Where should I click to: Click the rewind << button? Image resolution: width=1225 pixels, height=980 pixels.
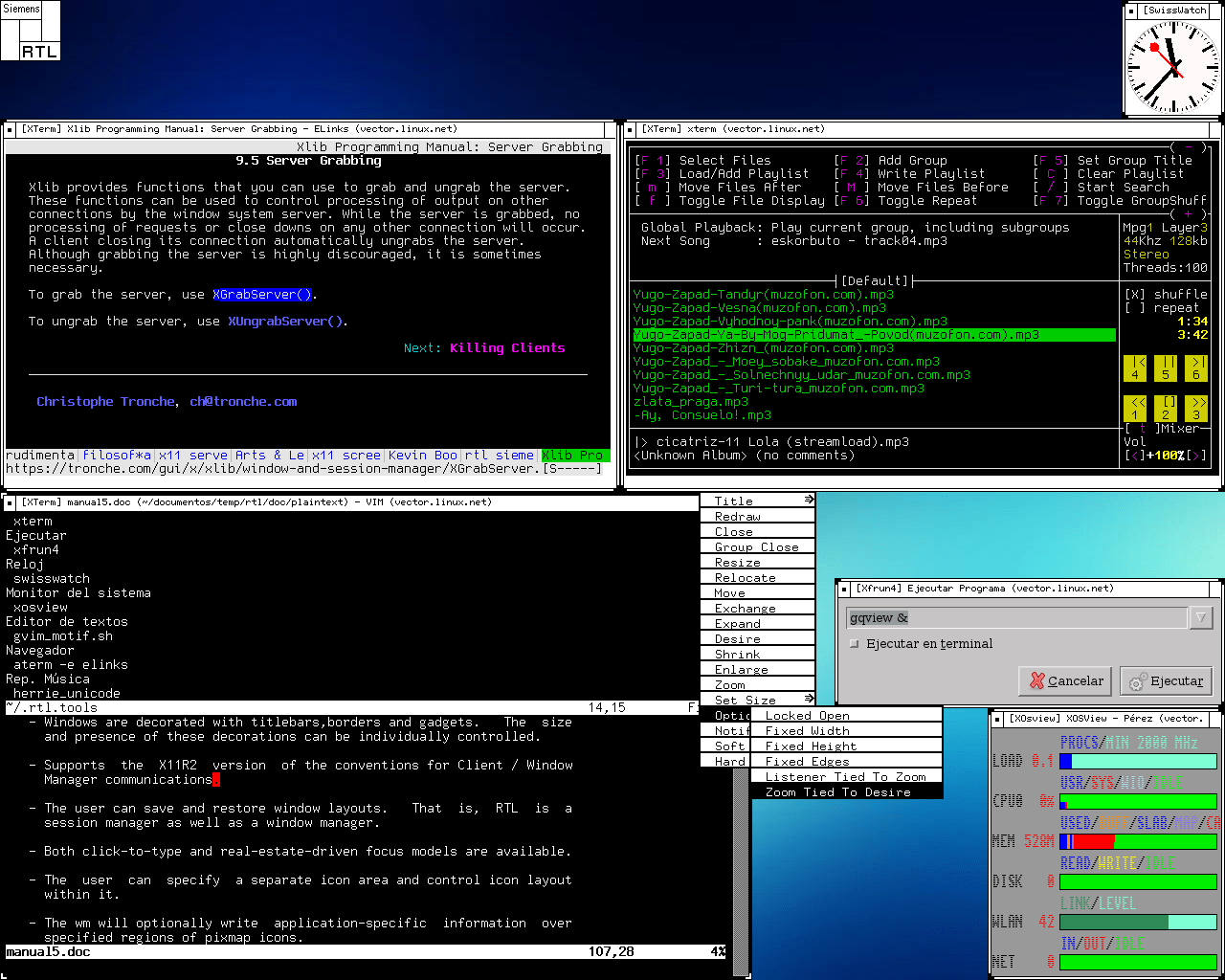pyautogui.click(x=1135, y=408)
